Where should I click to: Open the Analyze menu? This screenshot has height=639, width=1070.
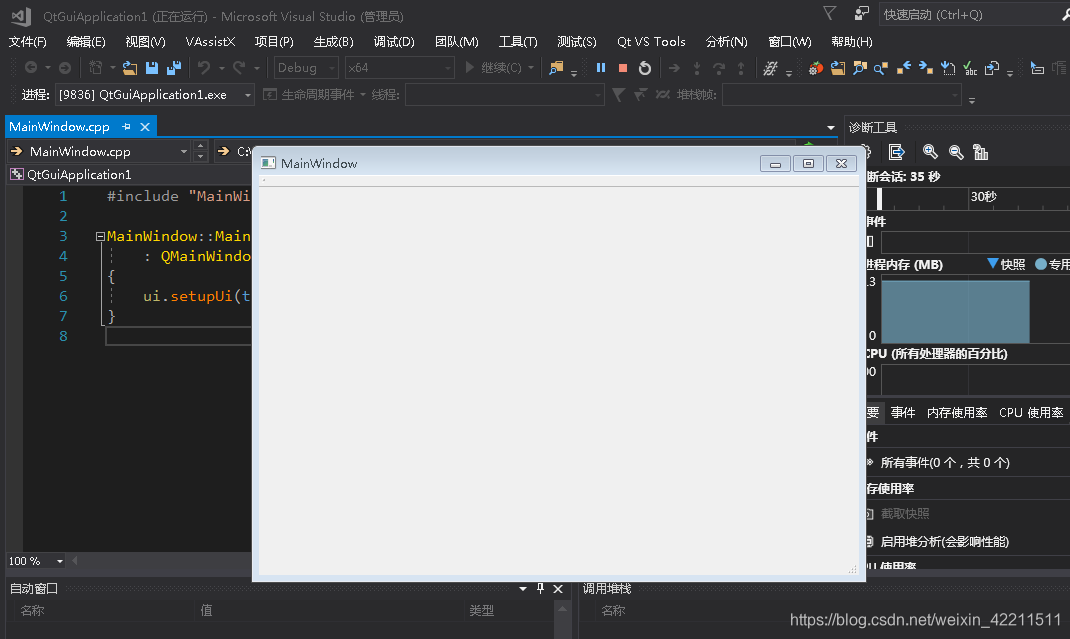click(726, 42)
